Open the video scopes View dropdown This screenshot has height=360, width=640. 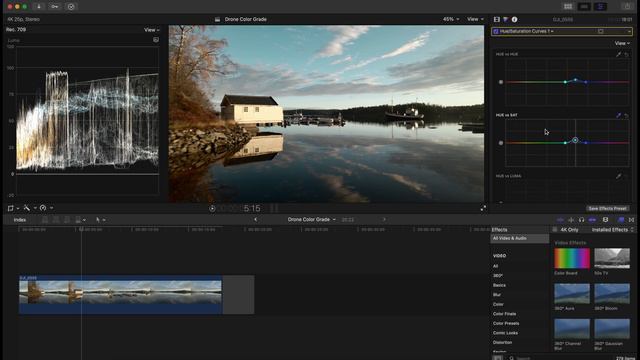152,30
